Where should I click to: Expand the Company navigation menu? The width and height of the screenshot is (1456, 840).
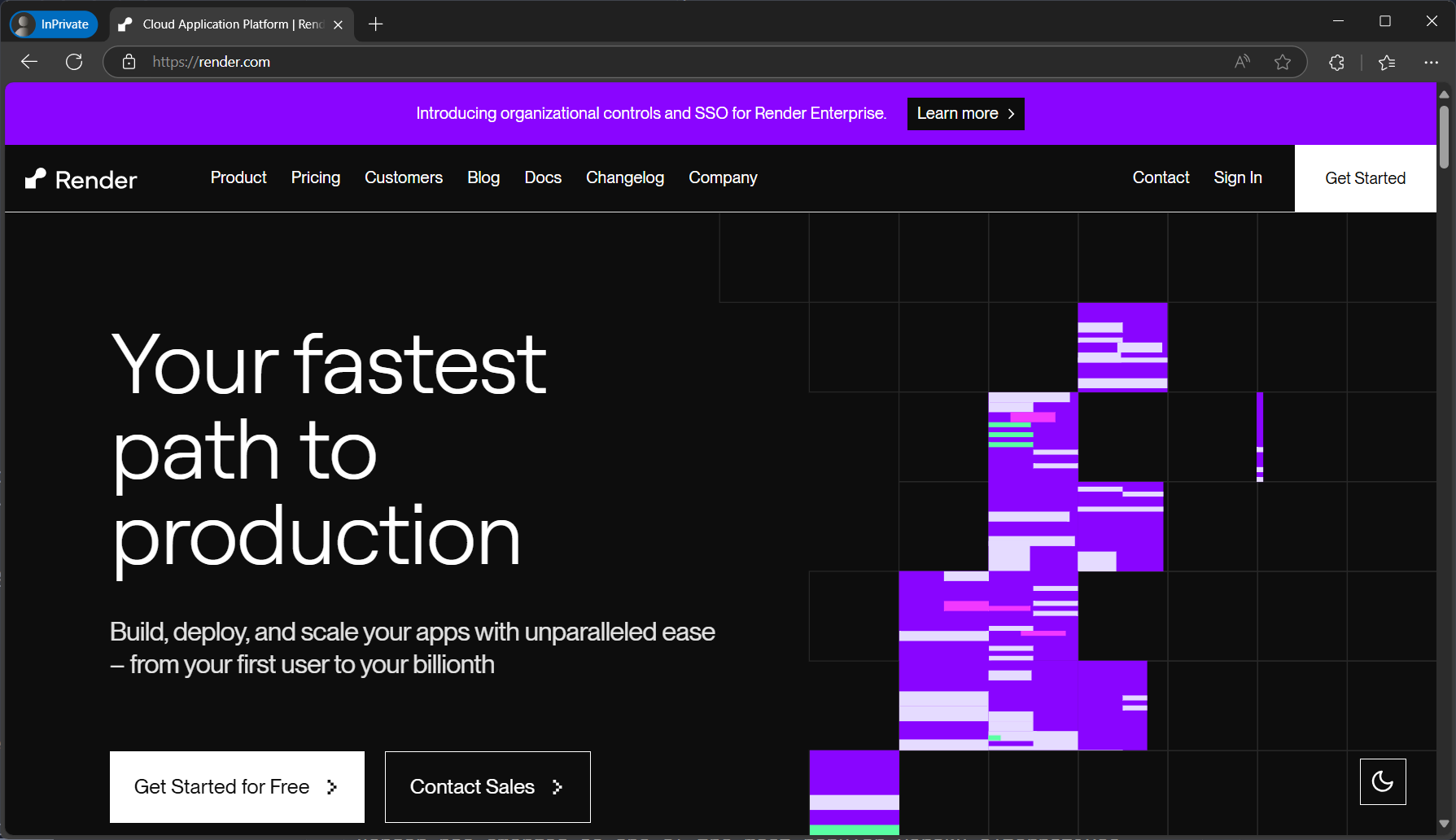(x=723, y=177)
